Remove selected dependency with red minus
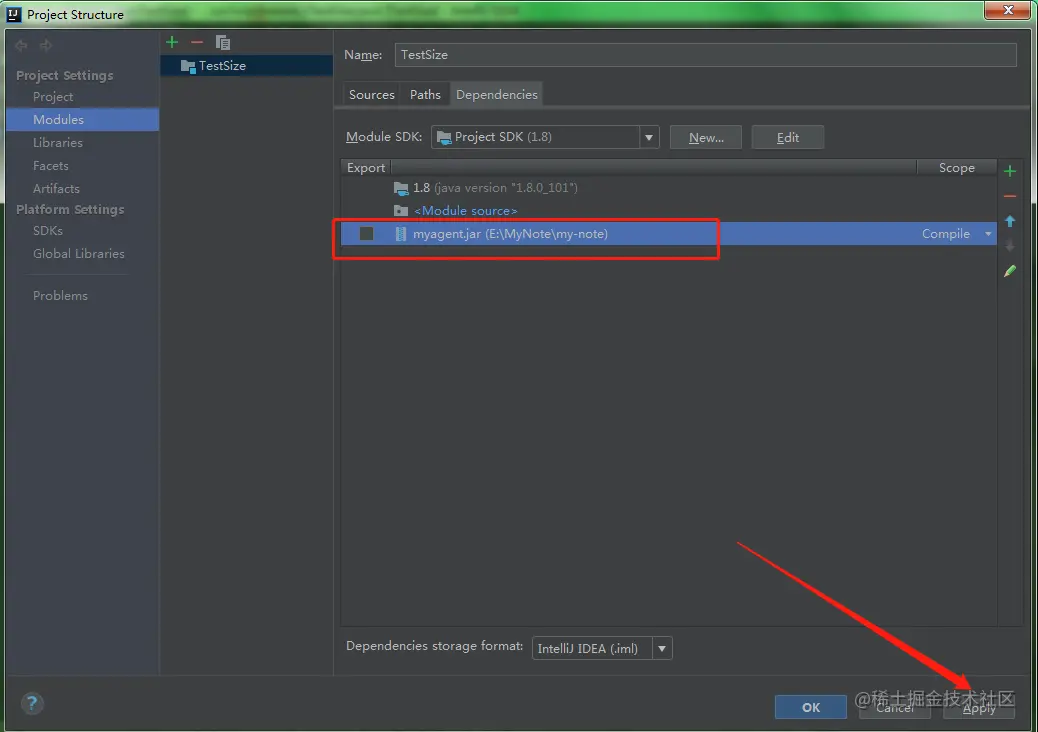1038x732 pixels. 1010,197
